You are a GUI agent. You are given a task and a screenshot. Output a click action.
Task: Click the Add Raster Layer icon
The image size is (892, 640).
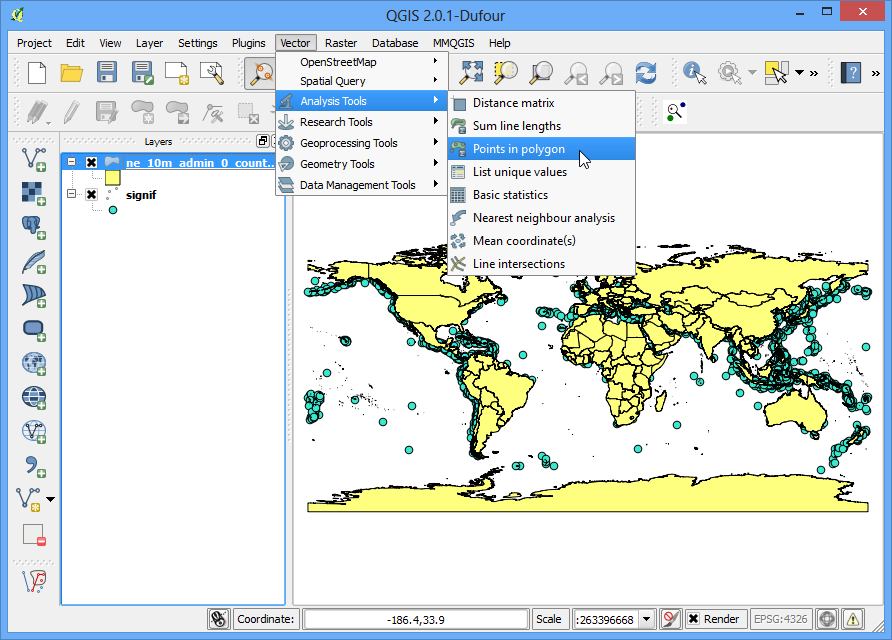(34, 193)
